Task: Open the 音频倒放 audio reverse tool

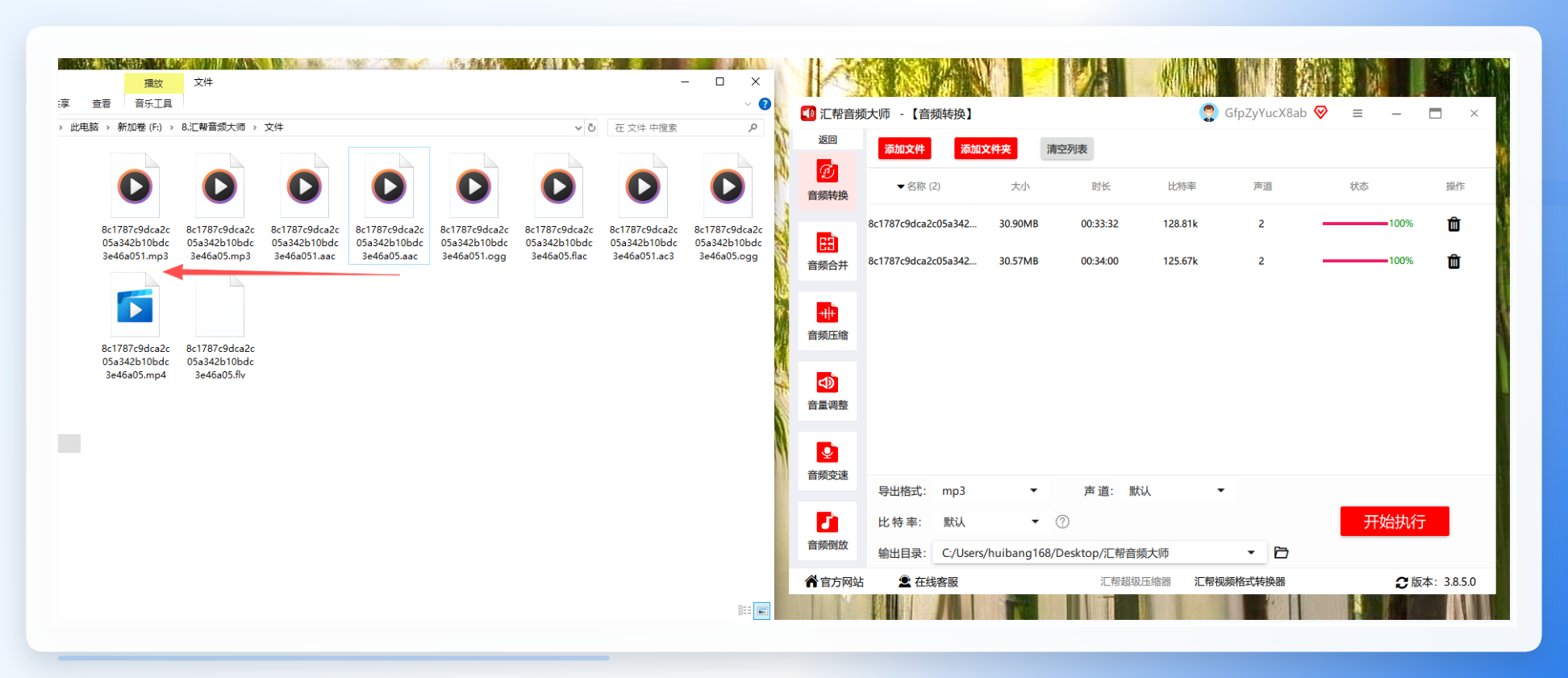Action: [827, 531]
